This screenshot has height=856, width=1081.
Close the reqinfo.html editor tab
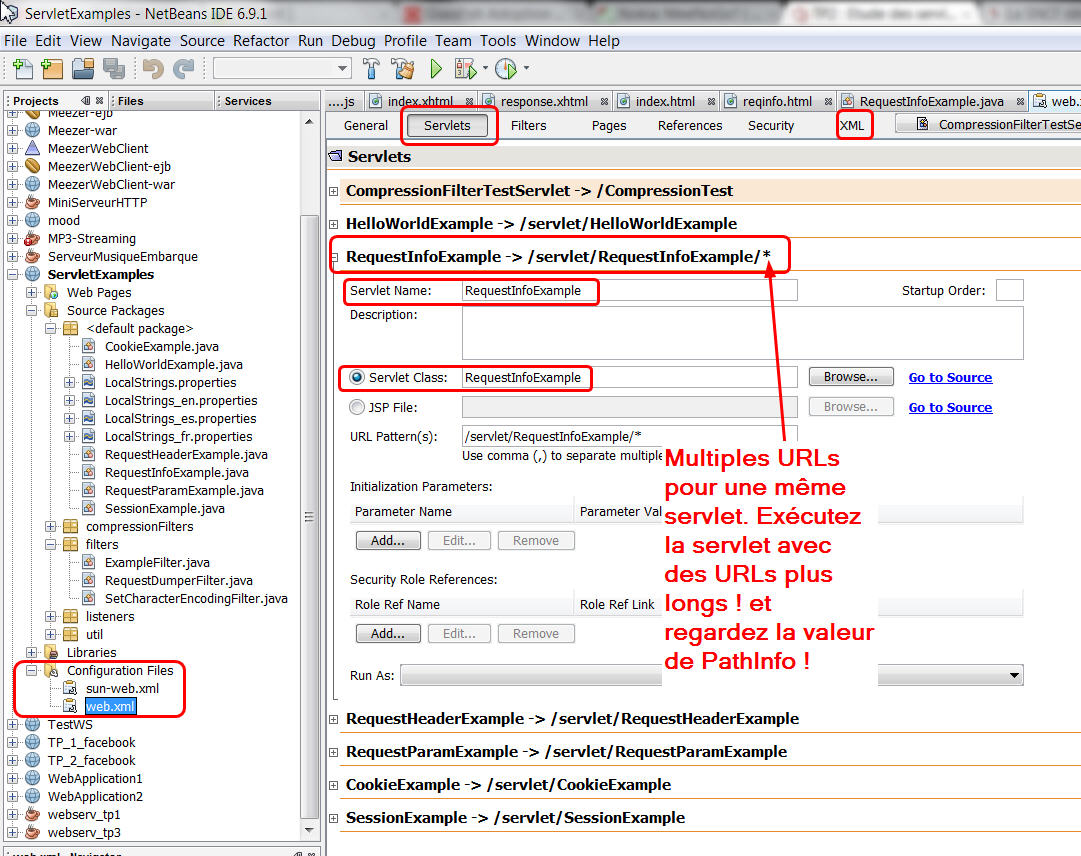(x=828, y=101)
